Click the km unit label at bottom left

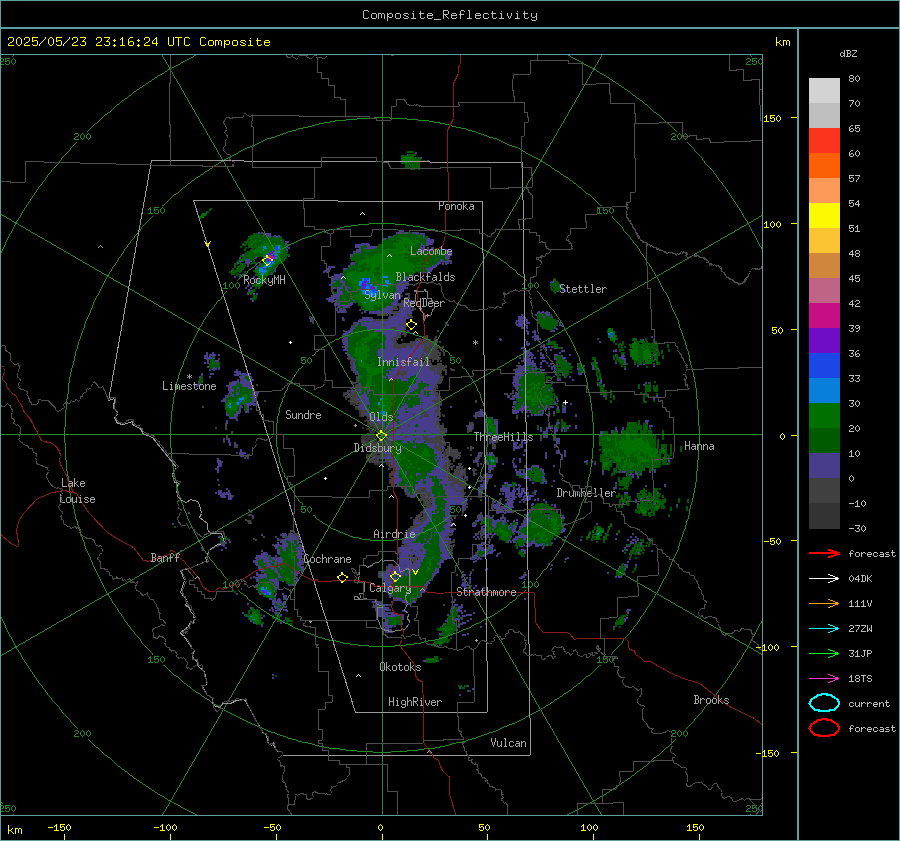(x=15, y=830)
